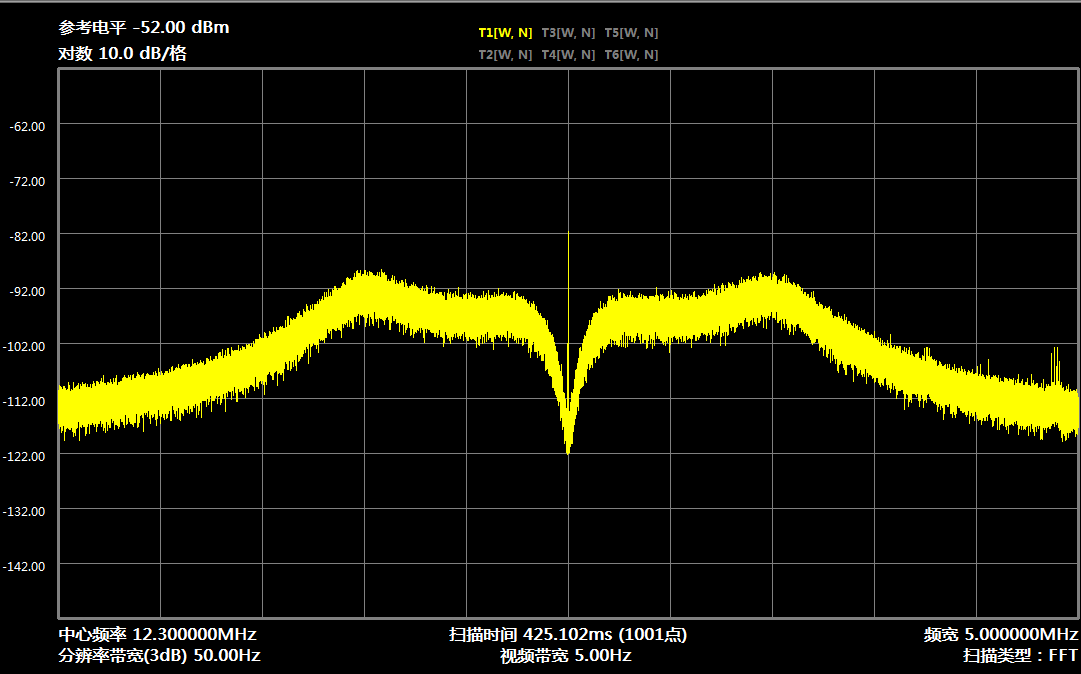Click the -62.00 y-axis label

click(x=27, y=126)
